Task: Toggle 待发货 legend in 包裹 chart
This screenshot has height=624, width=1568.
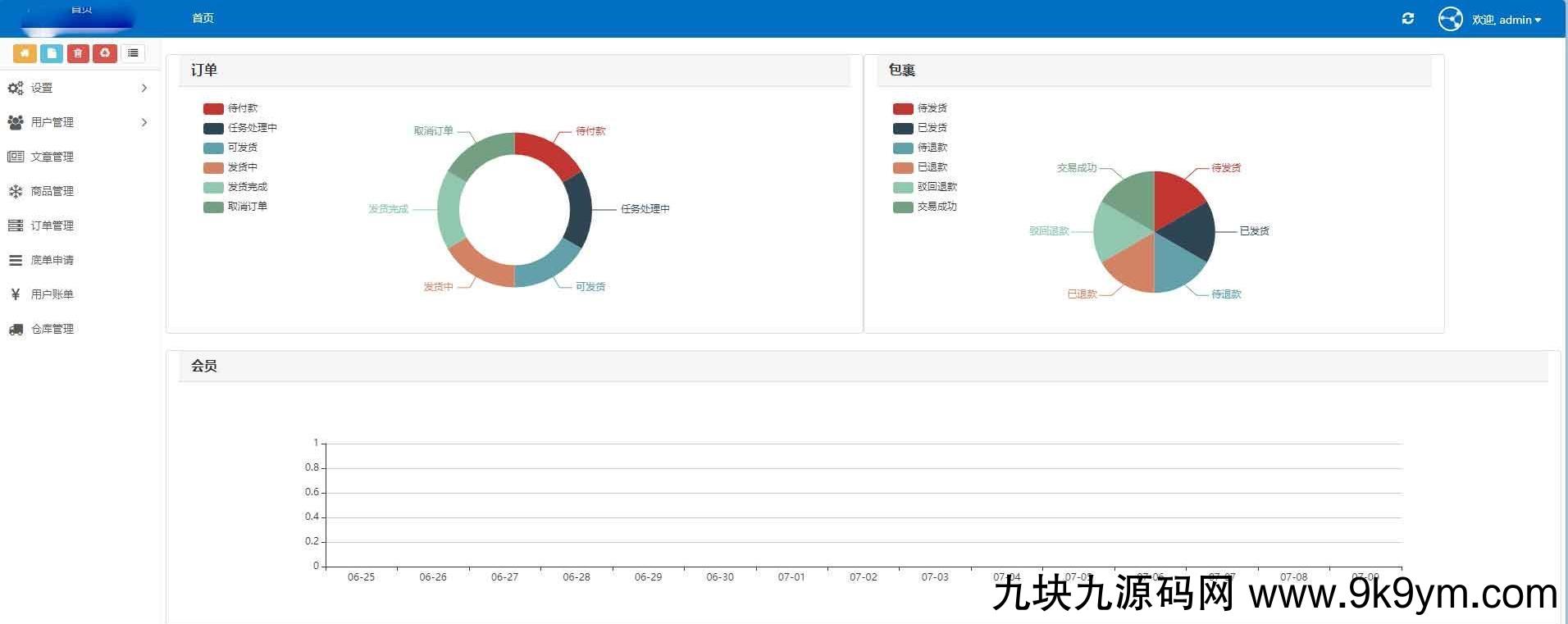Action: pyautogui.click(x=920, y=108)
